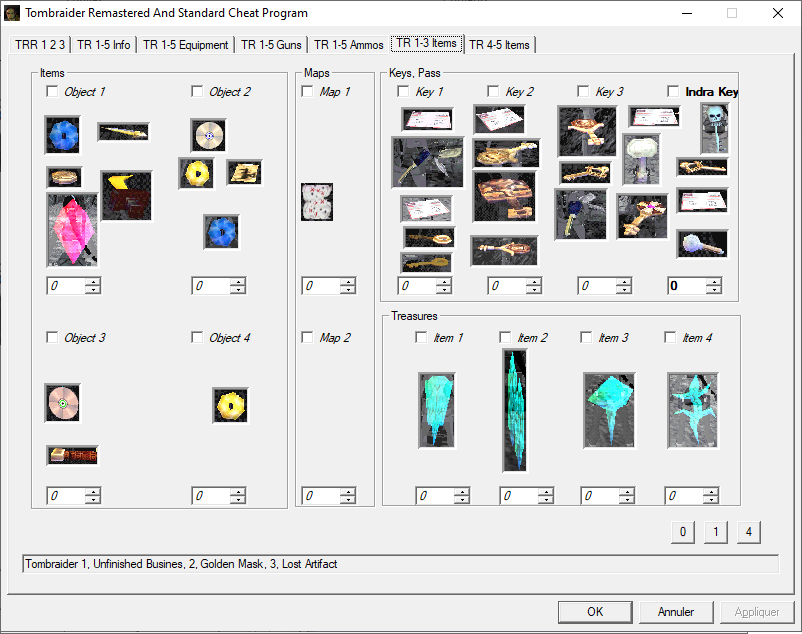Click the 4 preset button
The width and height of the screenshot is (802, 634).
click(749, 532)
